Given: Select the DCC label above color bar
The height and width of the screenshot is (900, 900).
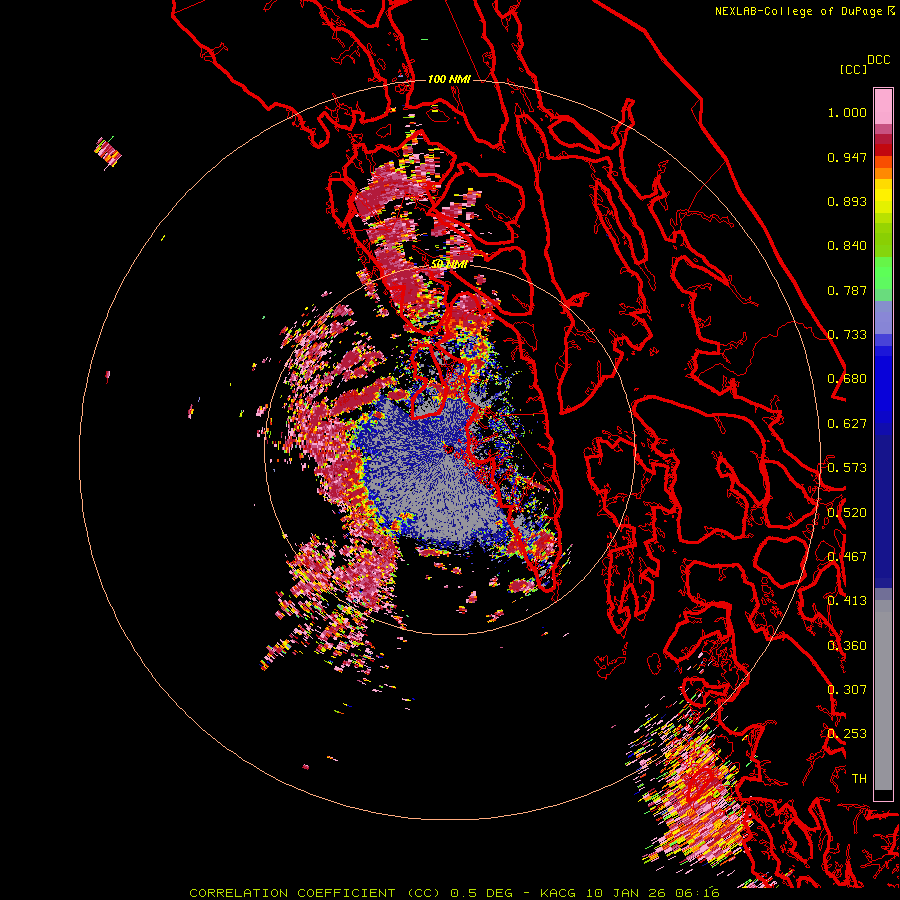Looking at the screenshot, I should (879, 60).
